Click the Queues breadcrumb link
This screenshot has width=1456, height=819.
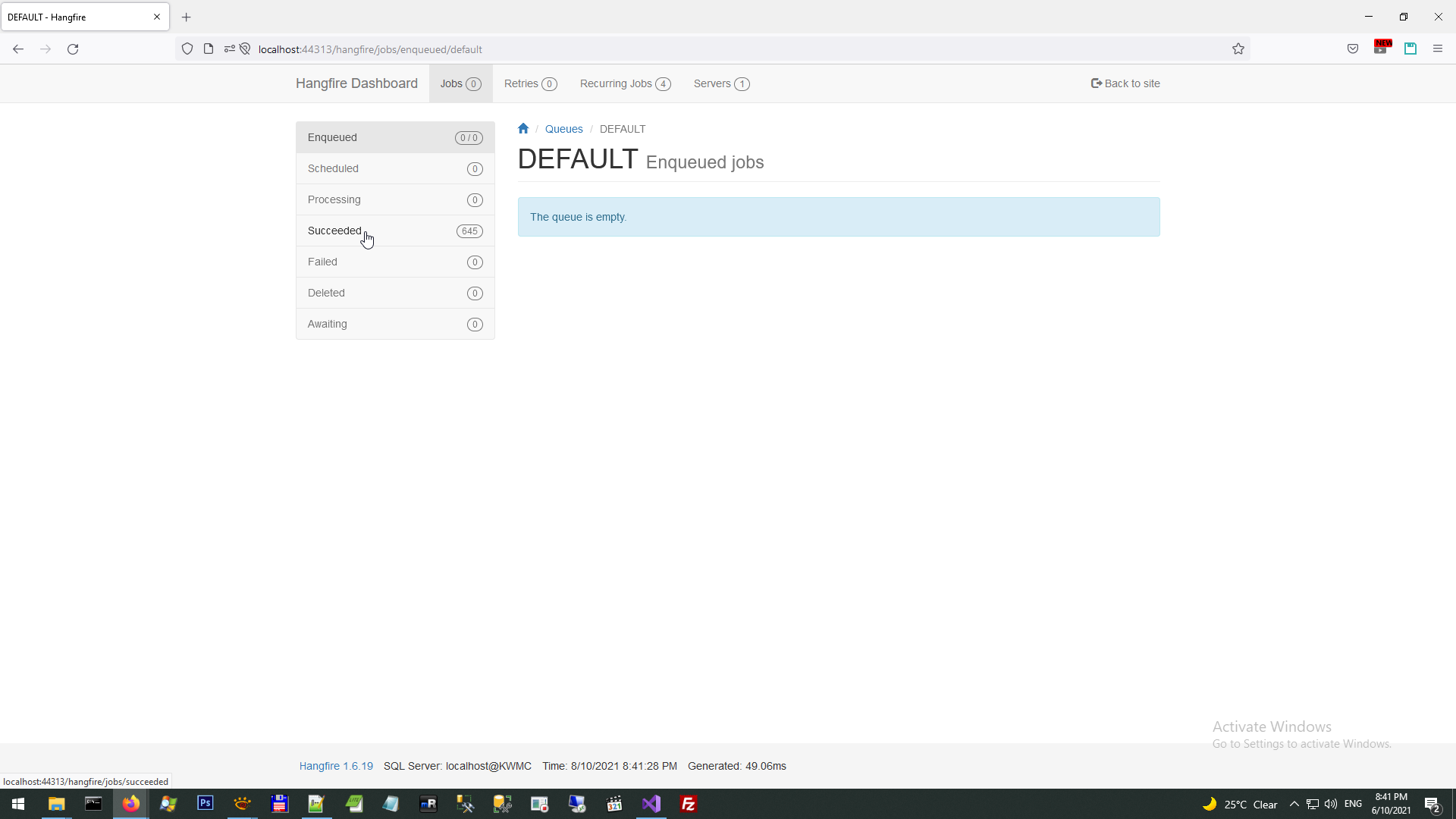[x=563, y=129]
